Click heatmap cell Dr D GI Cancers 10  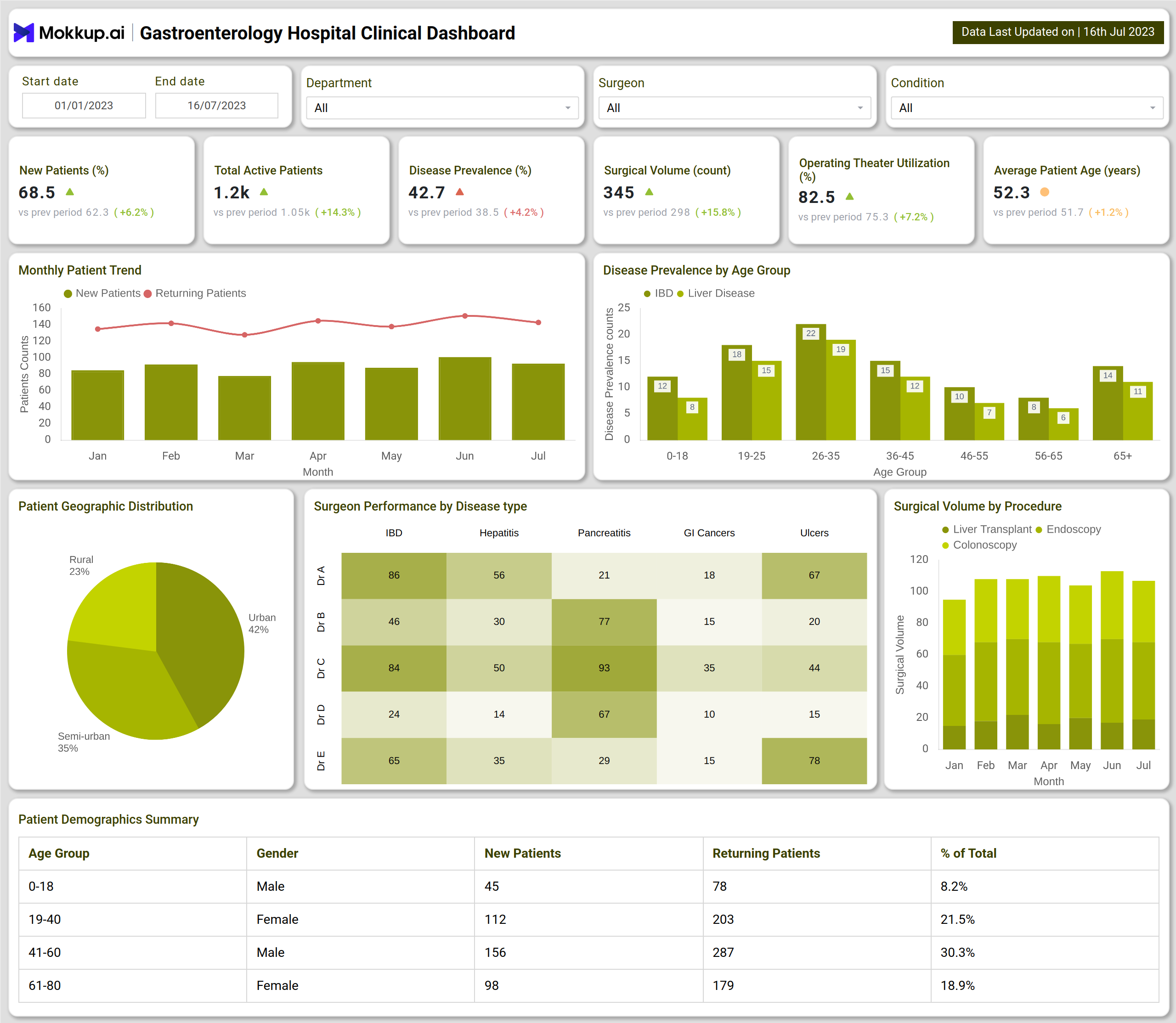point(709,714)
